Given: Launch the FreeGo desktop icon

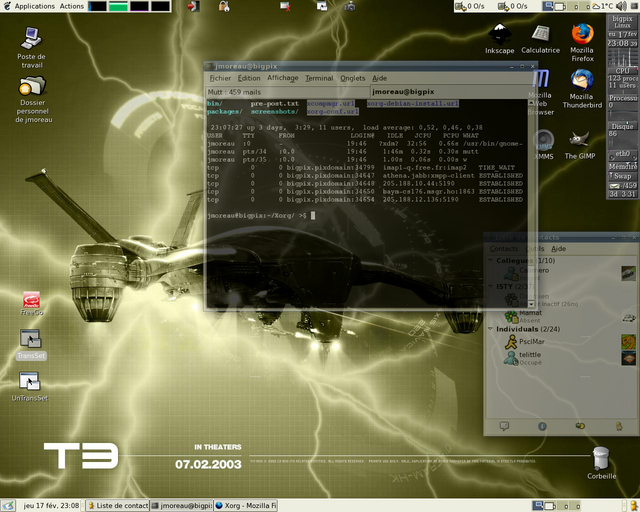Looking at the screenshot, I should point(31,304).
